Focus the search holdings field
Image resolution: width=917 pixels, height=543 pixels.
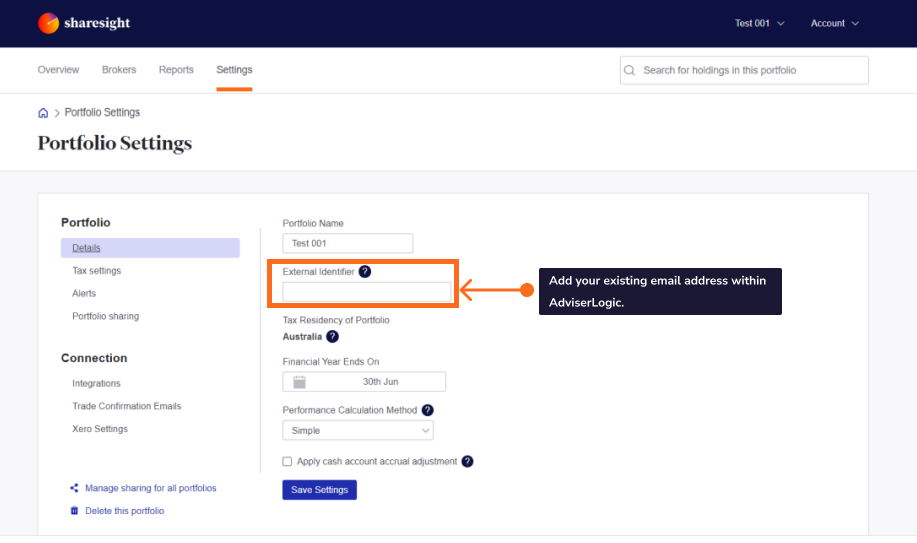tap(744, 70)
